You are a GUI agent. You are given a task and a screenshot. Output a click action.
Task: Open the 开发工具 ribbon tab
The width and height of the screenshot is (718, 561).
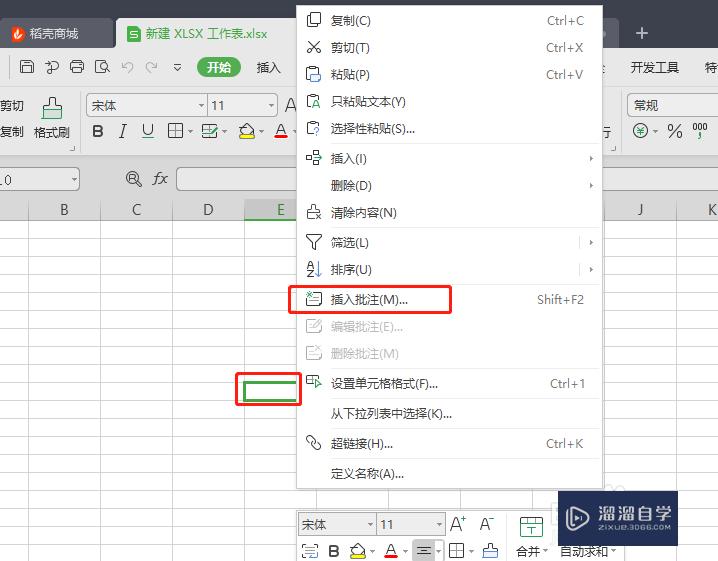click(654, 68)
